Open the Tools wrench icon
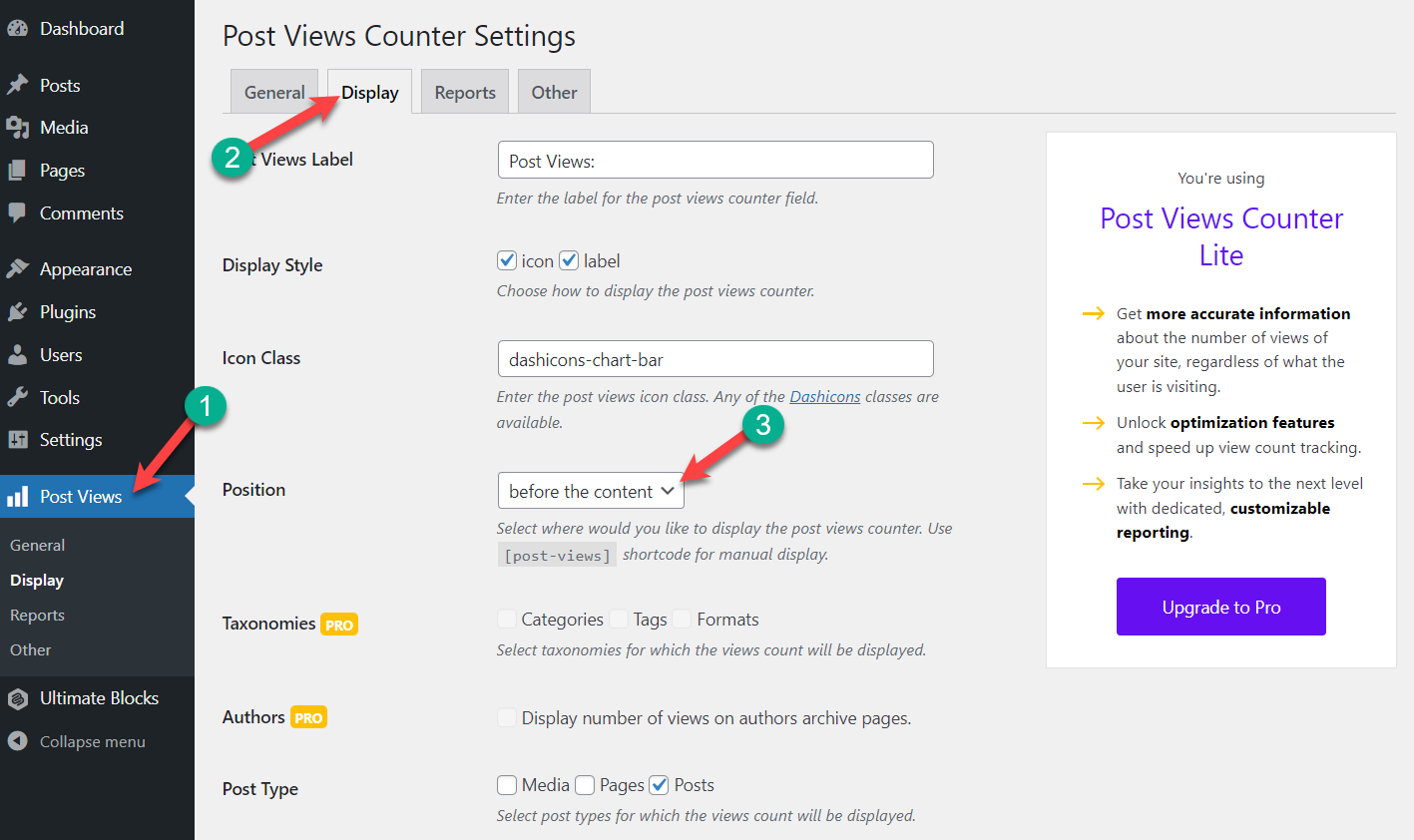This screenshot has width=1414, height=840. 19,397
